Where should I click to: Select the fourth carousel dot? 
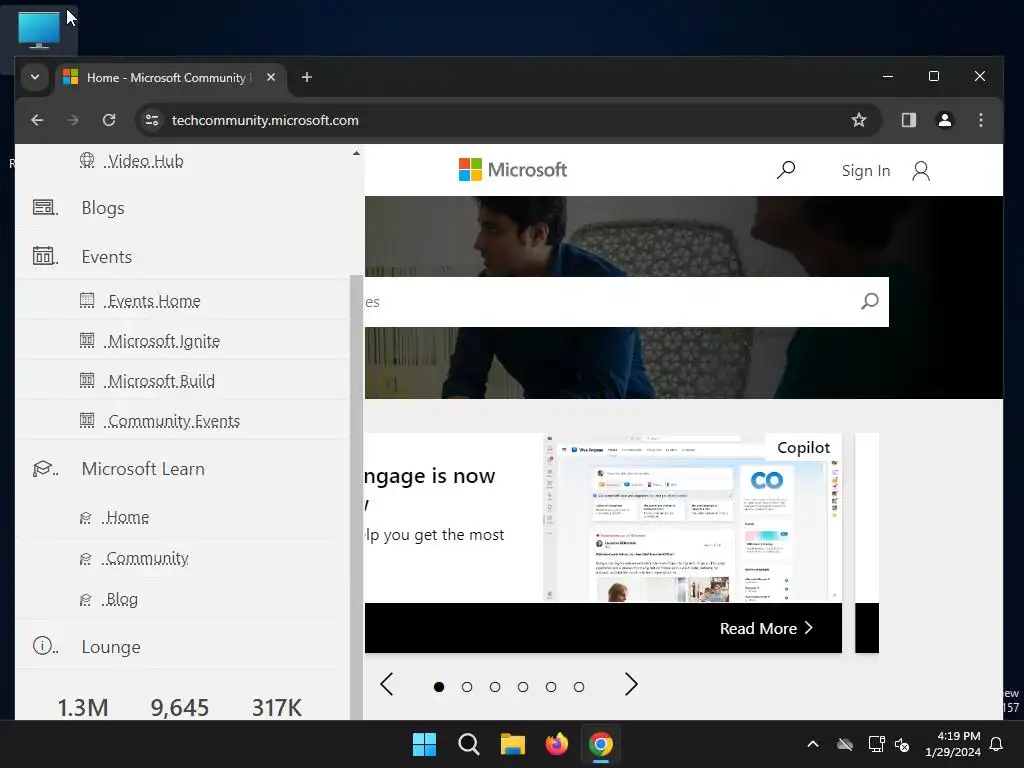pyautogui.click(x=523, y=687)
